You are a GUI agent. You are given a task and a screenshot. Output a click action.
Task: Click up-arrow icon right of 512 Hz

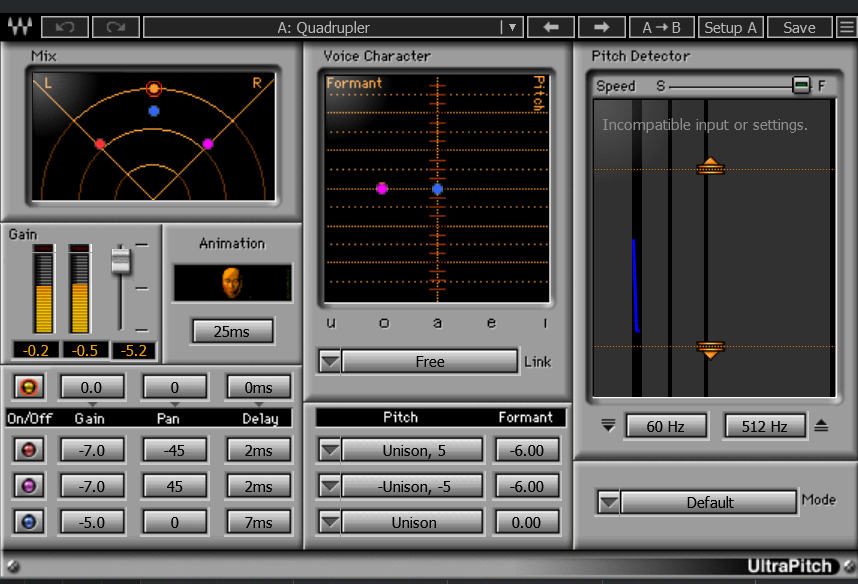(821, 425)
